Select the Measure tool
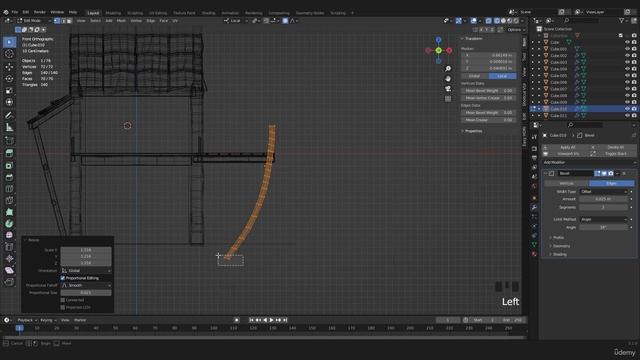 tap(9, 128)
